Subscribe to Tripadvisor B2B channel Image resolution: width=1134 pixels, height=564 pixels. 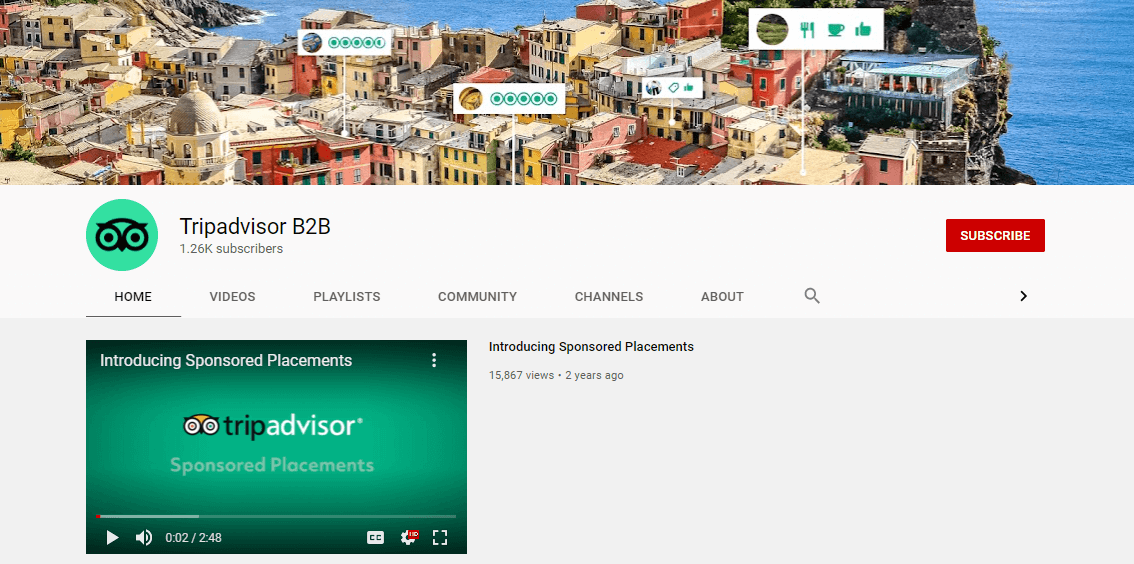(x=995, y=236)
